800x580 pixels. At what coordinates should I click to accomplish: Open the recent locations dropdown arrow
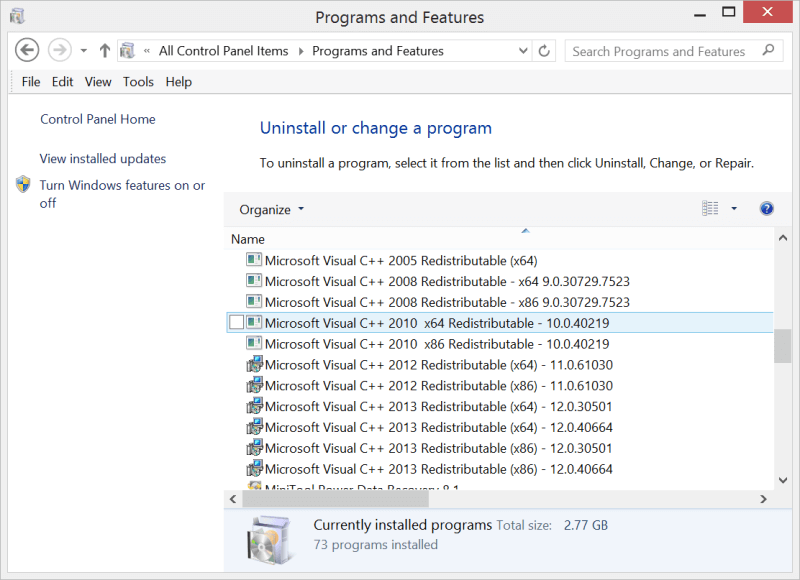[84, 51]
